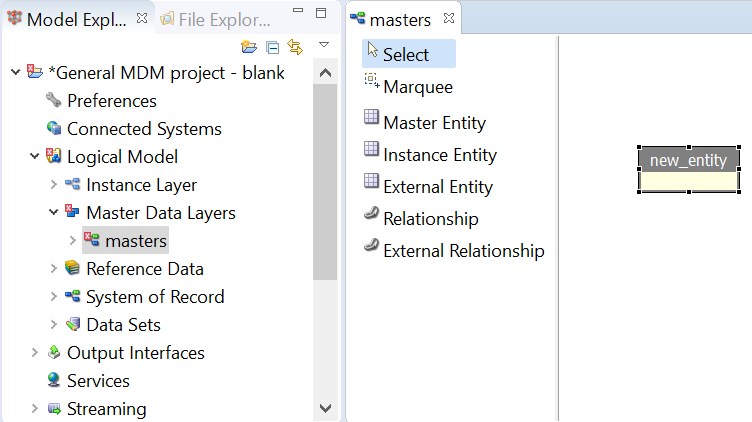Select the Marquee selection tool
The height and width of the screenshot is (422, 752).
(x=417, y=87)
